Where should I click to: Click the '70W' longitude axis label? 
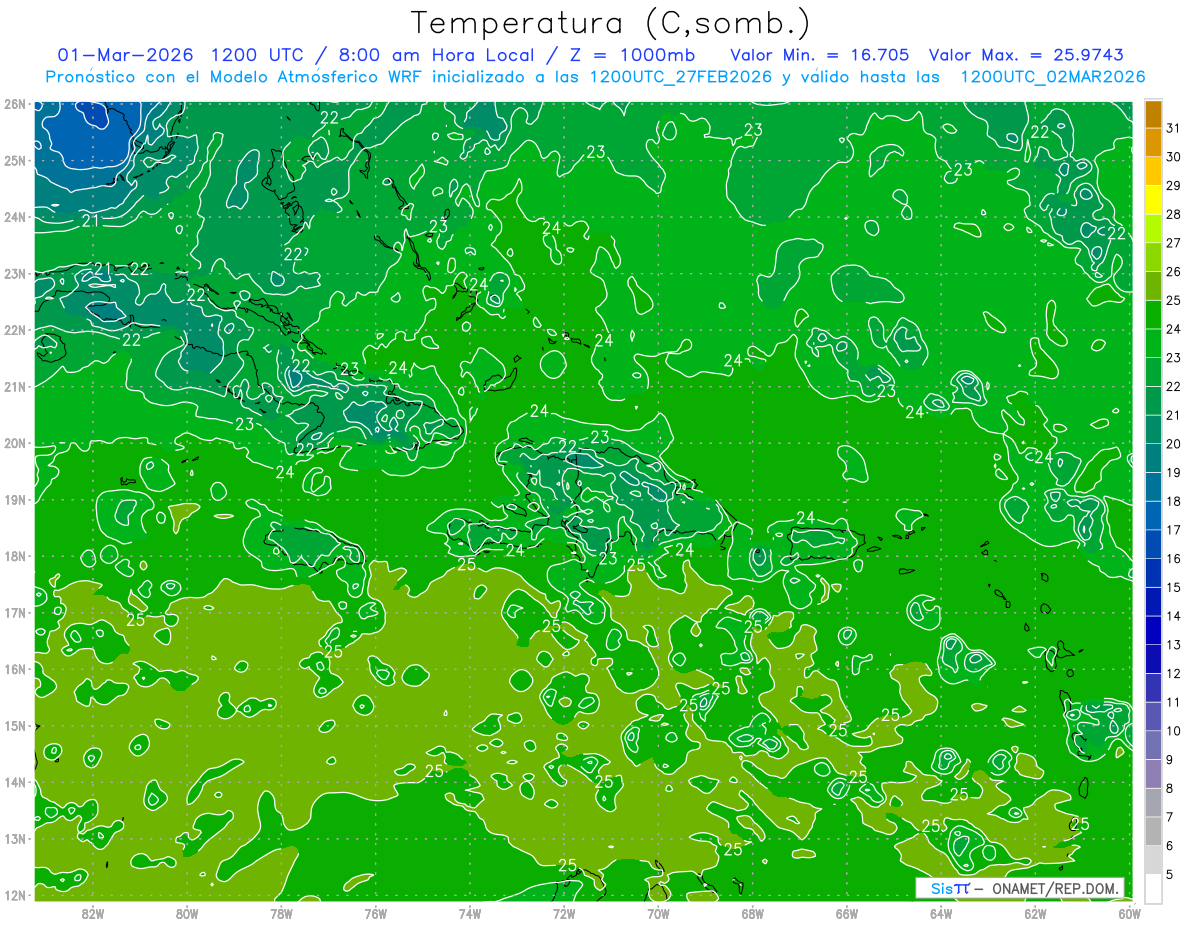(658, 912)
